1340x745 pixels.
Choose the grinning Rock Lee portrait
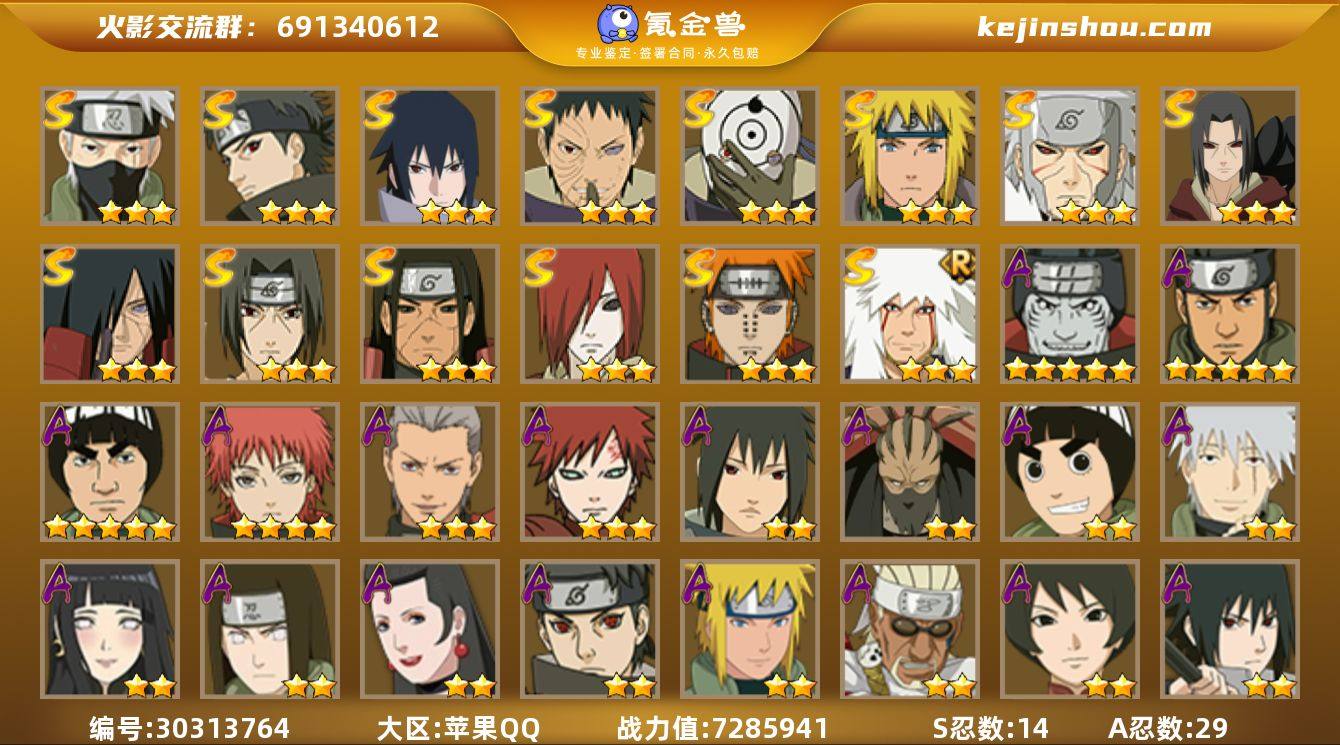click(1069, 472)
